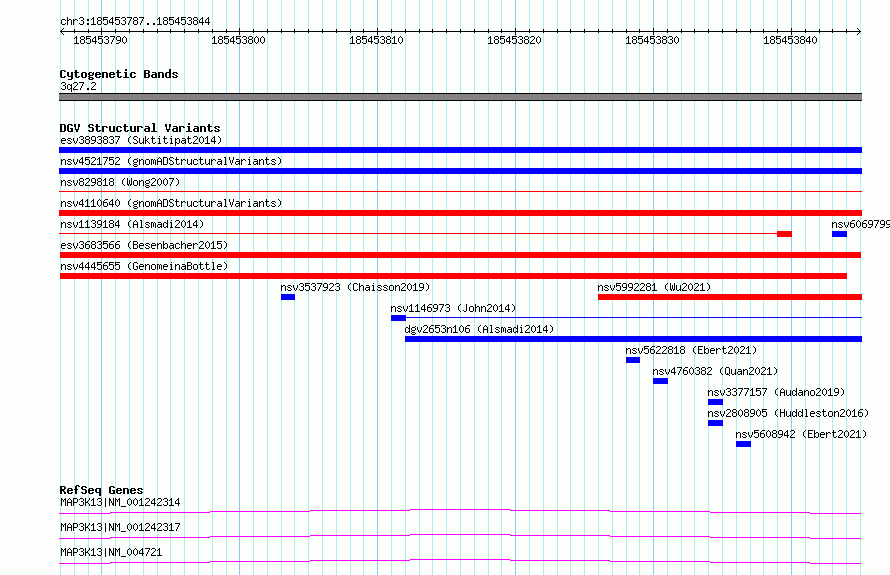Select the blue block under nsv6069799
This screenshot has width=890, height=575.
point(839,234)
